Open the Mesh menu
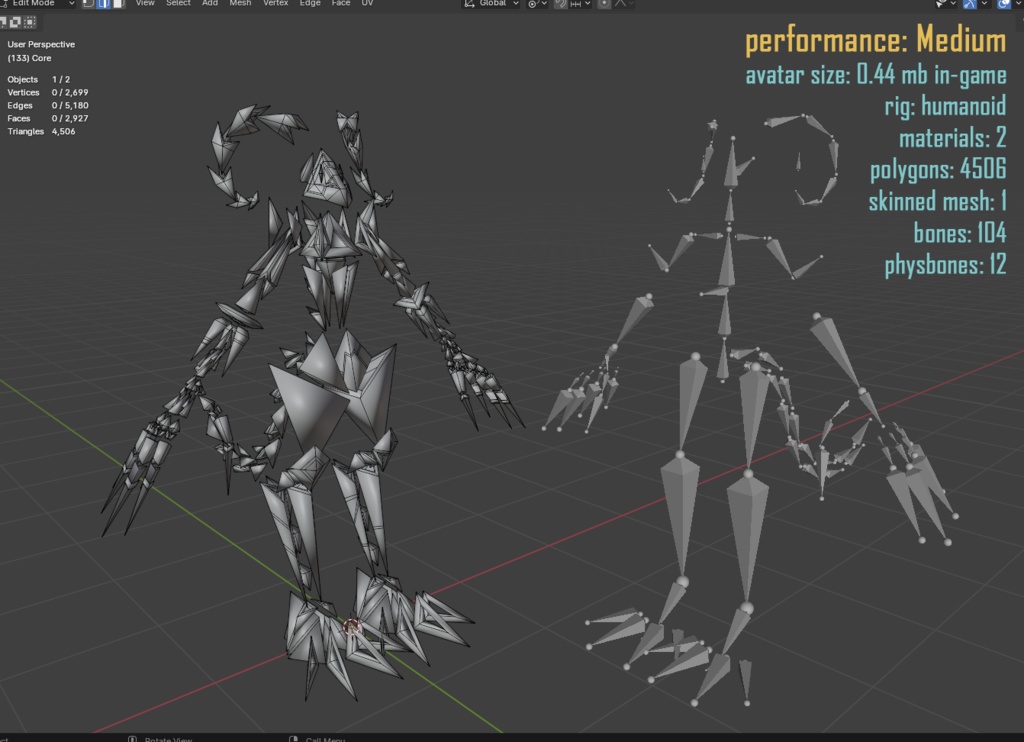The height and width of the screenshot is (742, 1024). 240,4
